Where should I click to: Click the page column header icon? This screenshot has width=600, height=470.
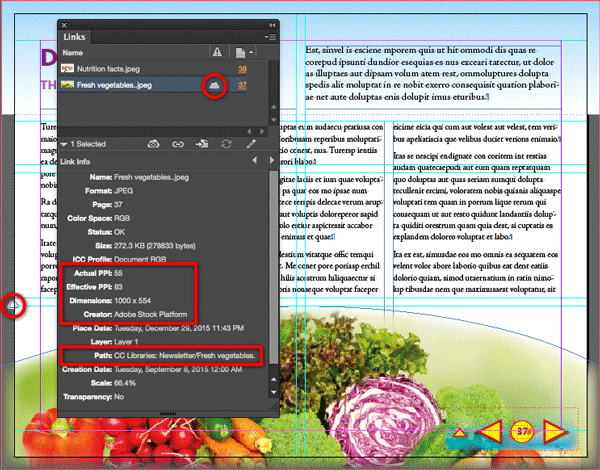pos(240,52)
